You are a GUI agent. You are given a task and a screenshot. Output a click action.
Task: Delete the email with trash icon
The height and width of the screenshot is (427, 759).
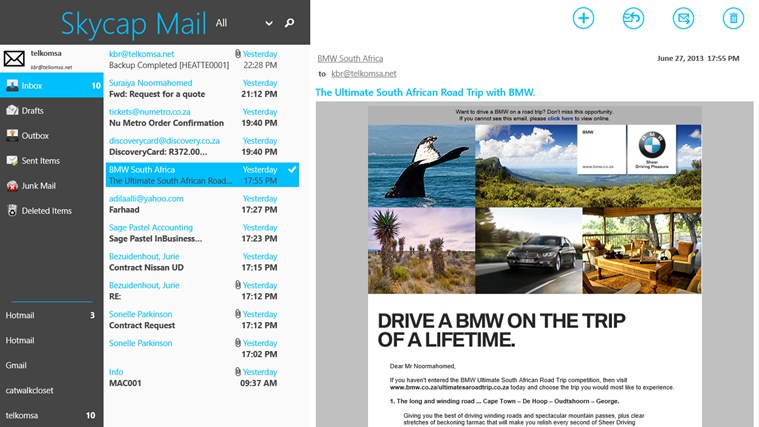733,18
